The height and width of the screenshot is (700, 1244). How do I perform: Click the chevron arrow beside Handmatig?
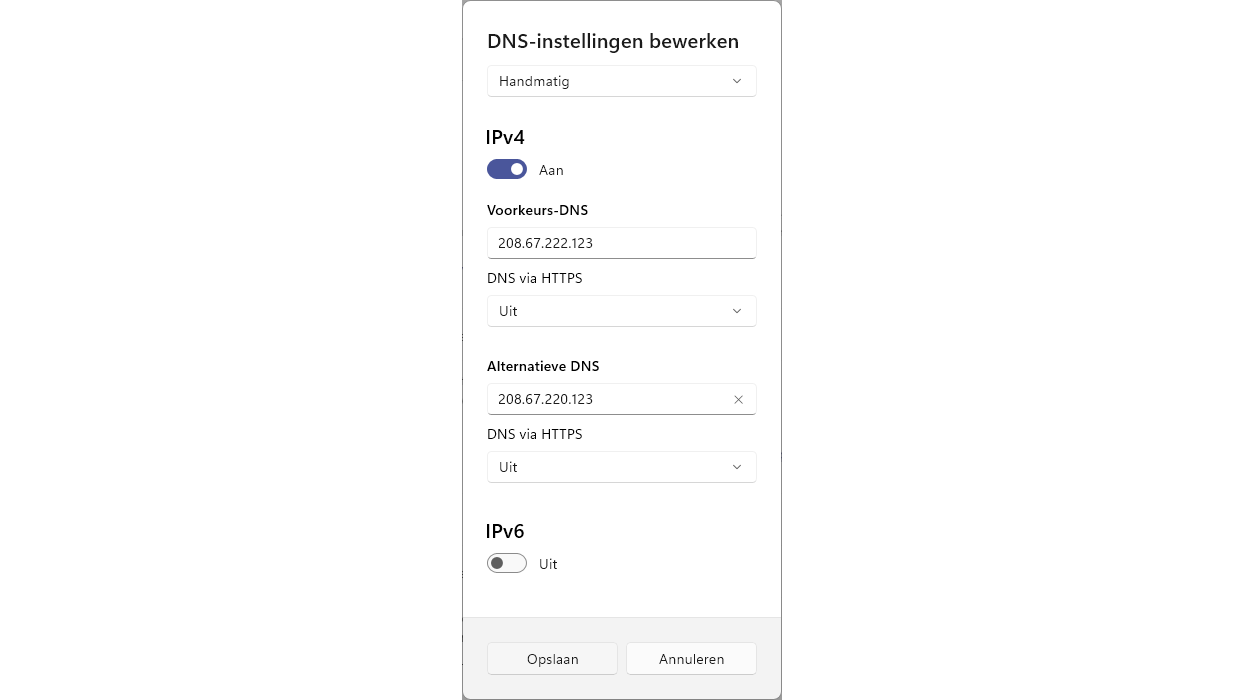coord(737,81)
